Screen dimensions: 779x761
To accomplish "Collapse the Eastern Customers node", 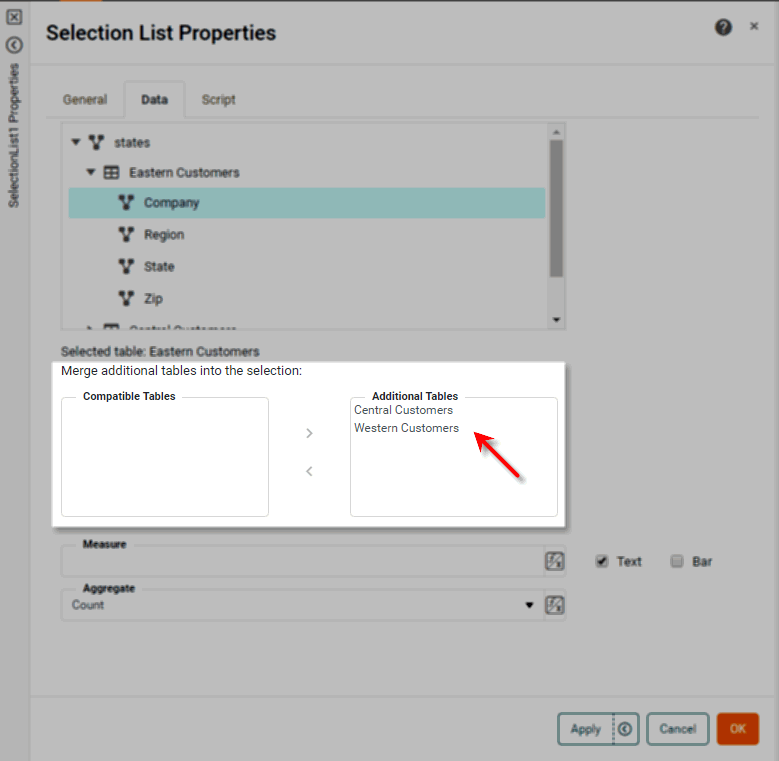I will pos(91,172).
